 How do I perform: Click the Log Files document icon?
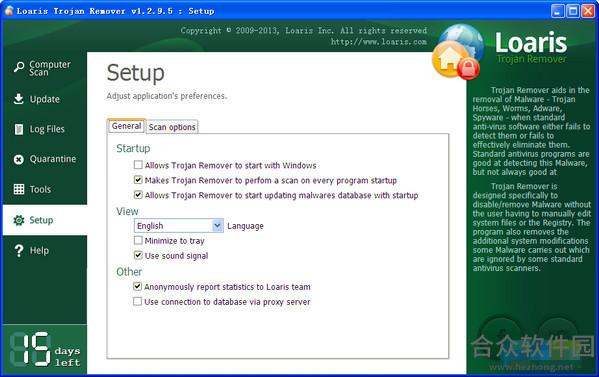pos(18,129)
